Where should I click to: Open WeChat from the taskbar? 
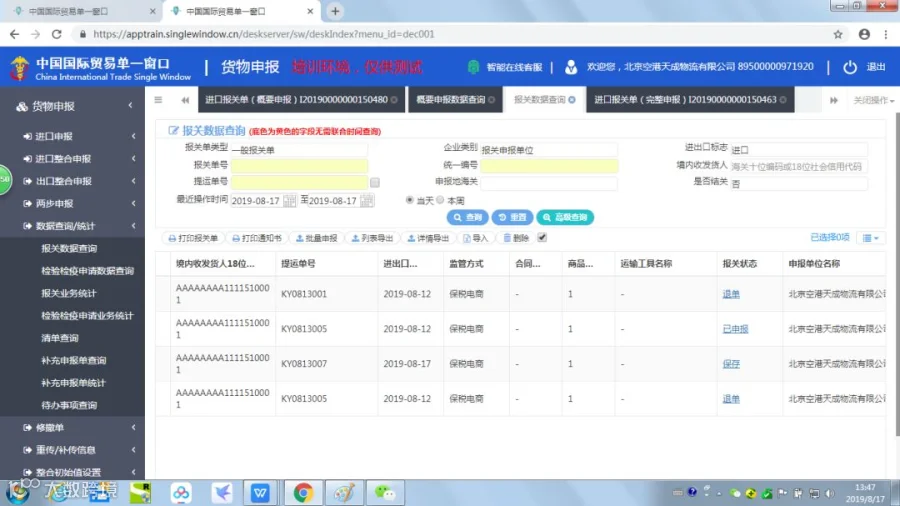(x=385, y=493)
